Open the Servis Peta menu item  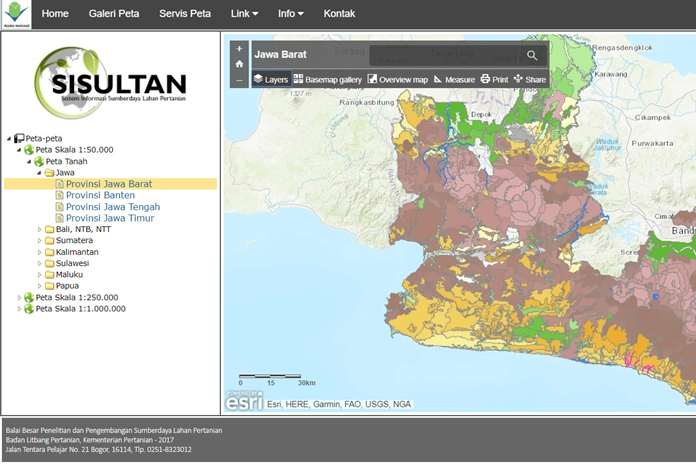click(x=185, y=14)
